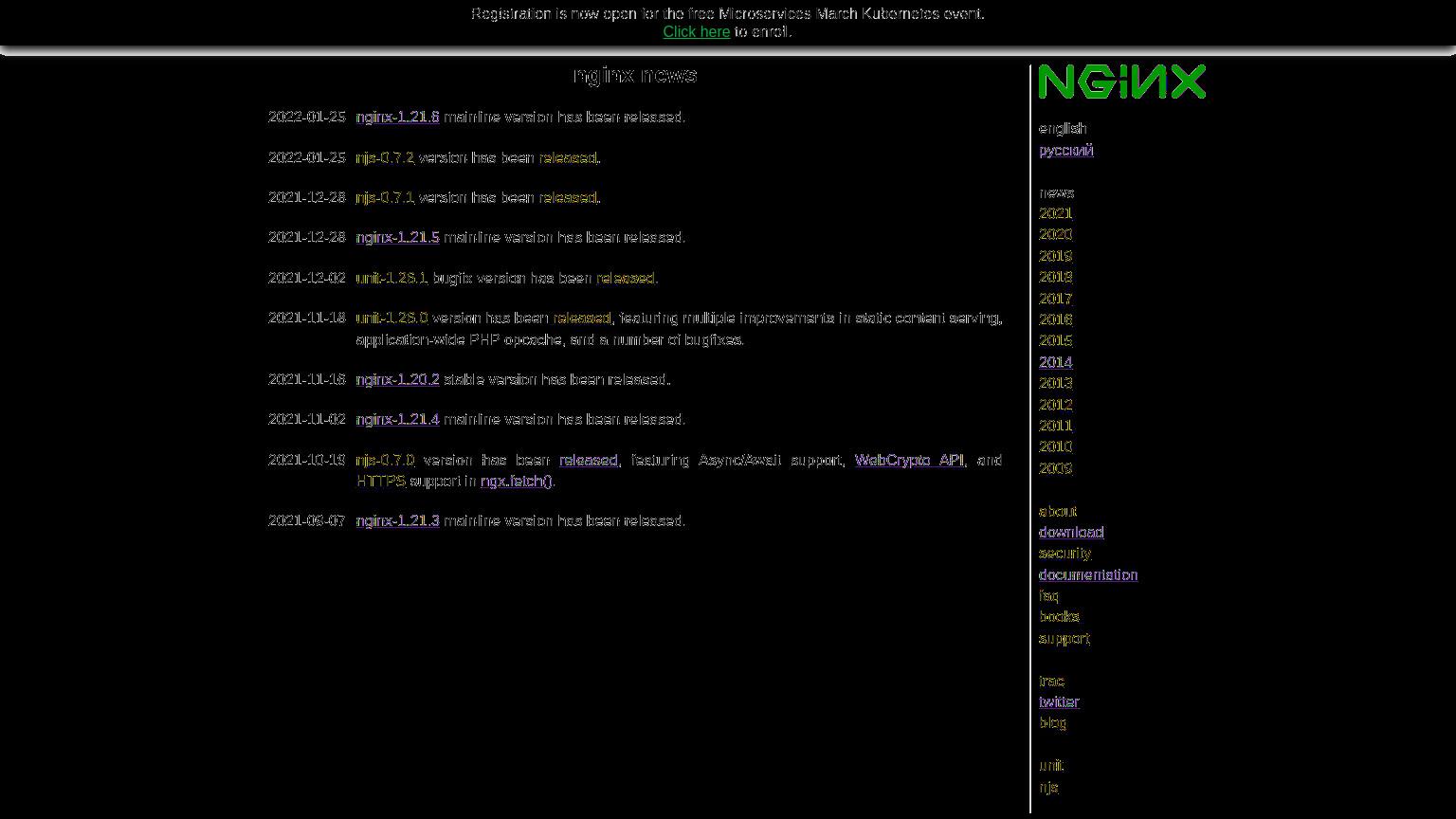Screen dimensions: 1456x819
Task: Open the 2010 news archive
Action: pyautogui.click(x=1056, y=447)
